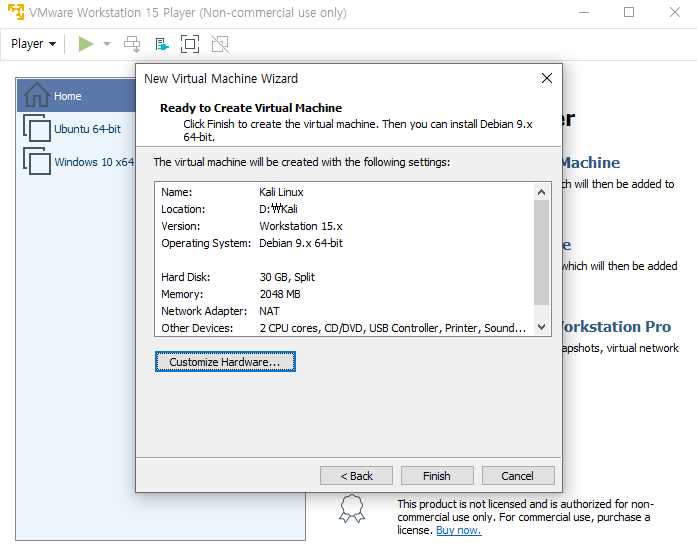Maximize the VMware Player window
Viewport: 697px width, 553px height.
click(x=629, y=12)
